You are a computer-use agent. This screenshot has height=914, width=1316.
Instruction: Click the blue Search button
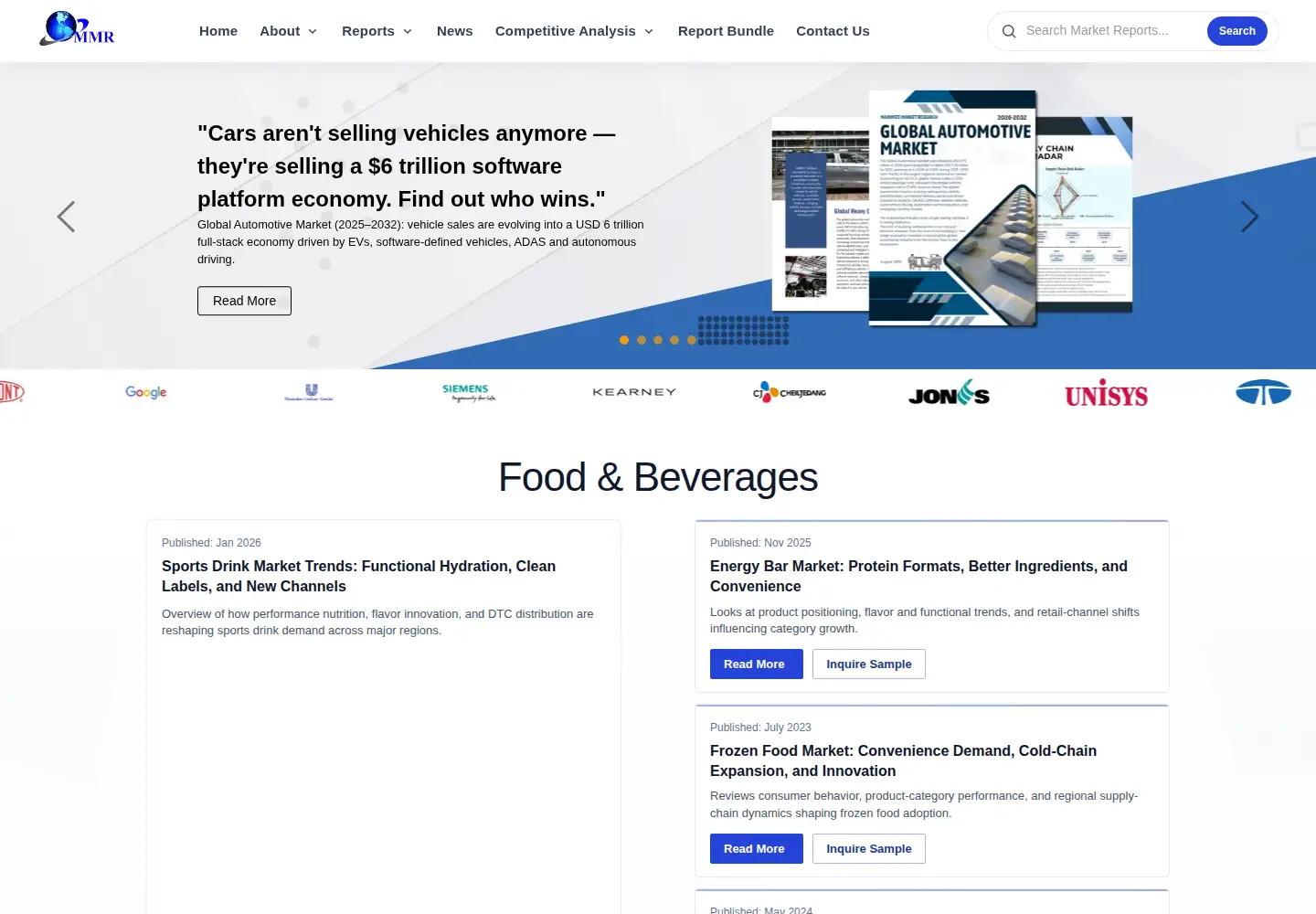tap(1236, 31)
